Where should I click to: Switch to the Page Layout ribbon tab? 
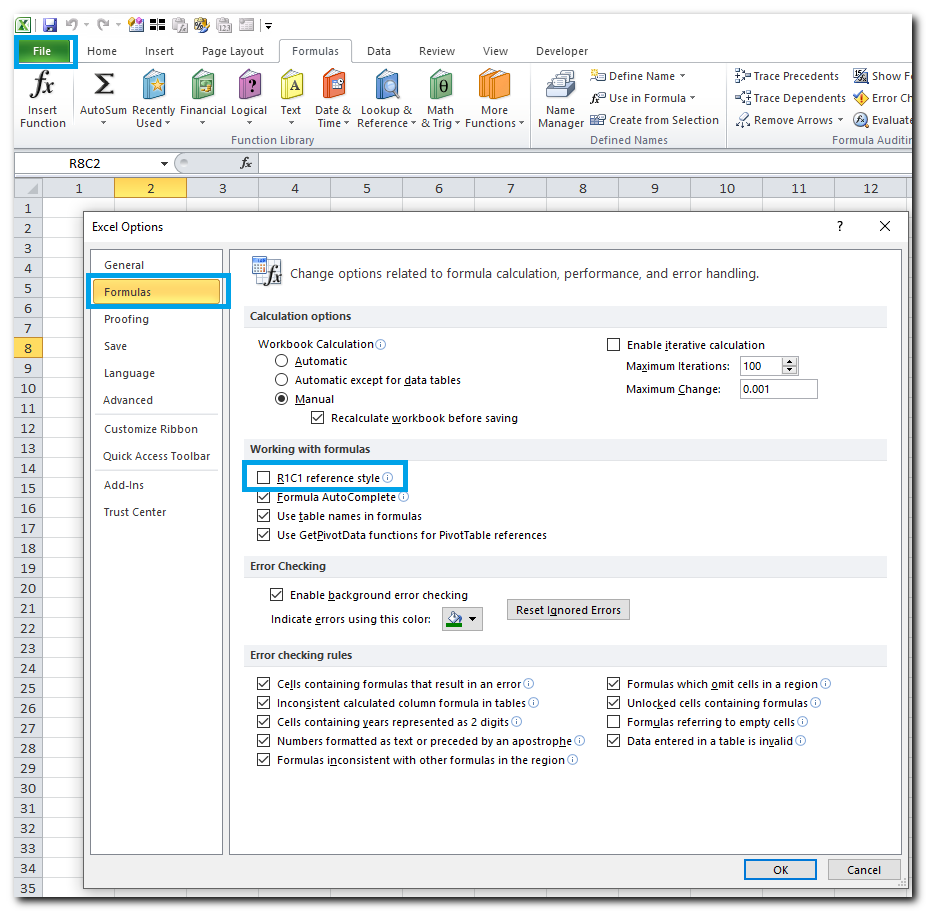[x=233, y=51]
